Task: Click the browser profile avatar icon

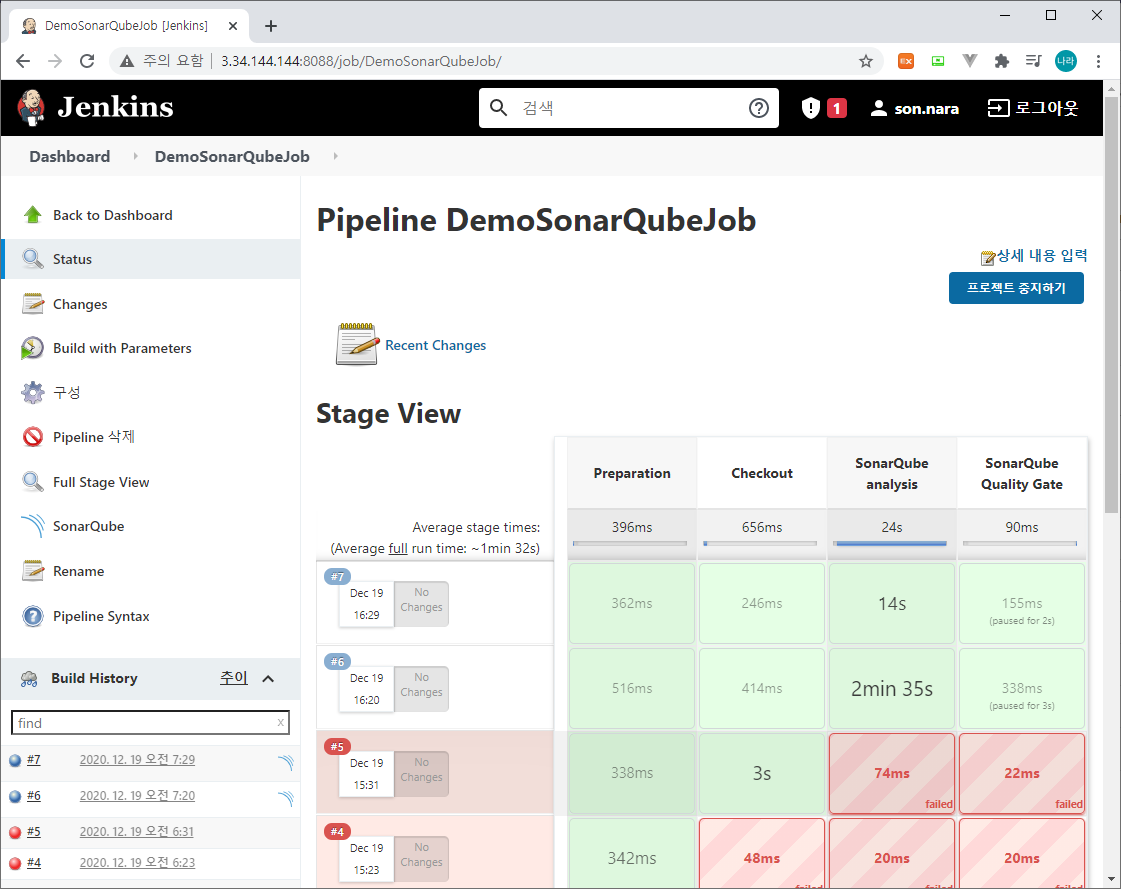Action: coord(1065,62)
